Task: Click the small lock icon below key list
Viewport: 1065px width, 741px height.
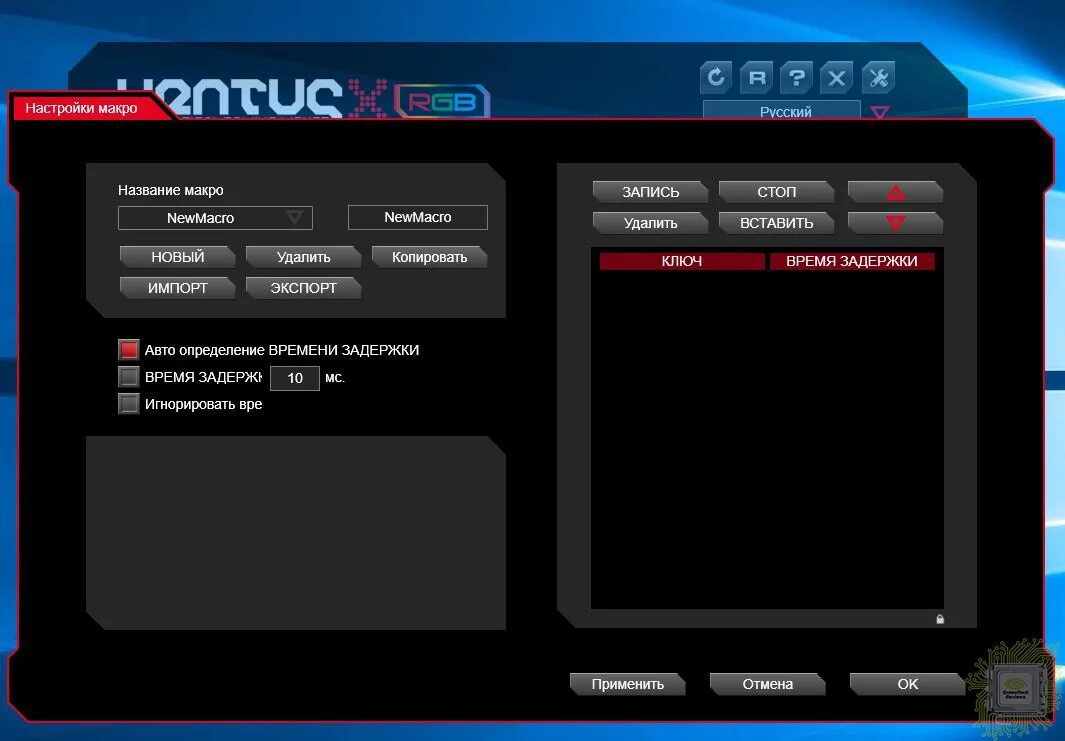Action: coord(940,619)
